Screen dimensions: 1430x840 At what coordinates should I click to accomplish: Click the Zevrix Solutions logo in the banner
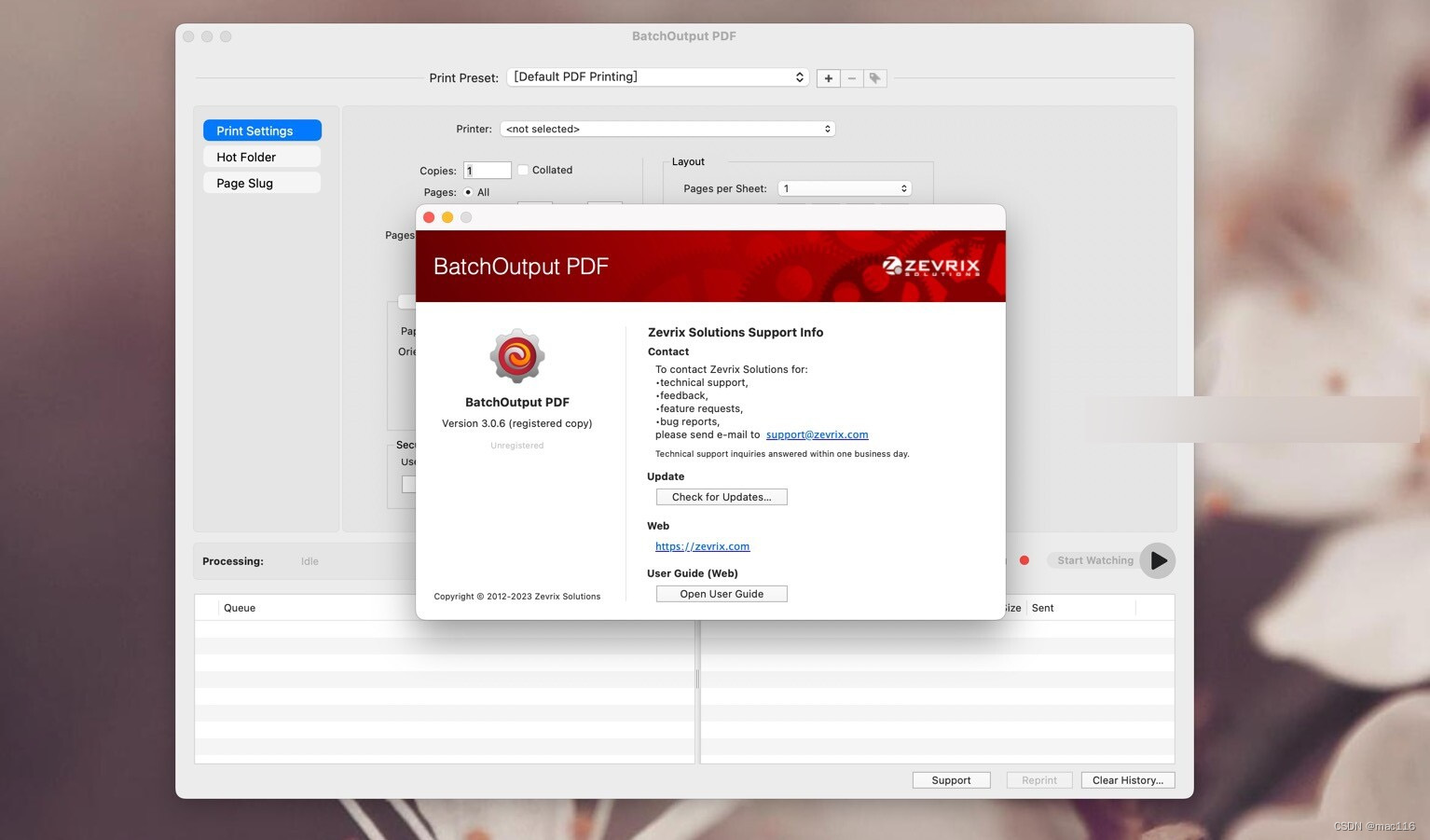pyautogui.click(x=931, y=267)
